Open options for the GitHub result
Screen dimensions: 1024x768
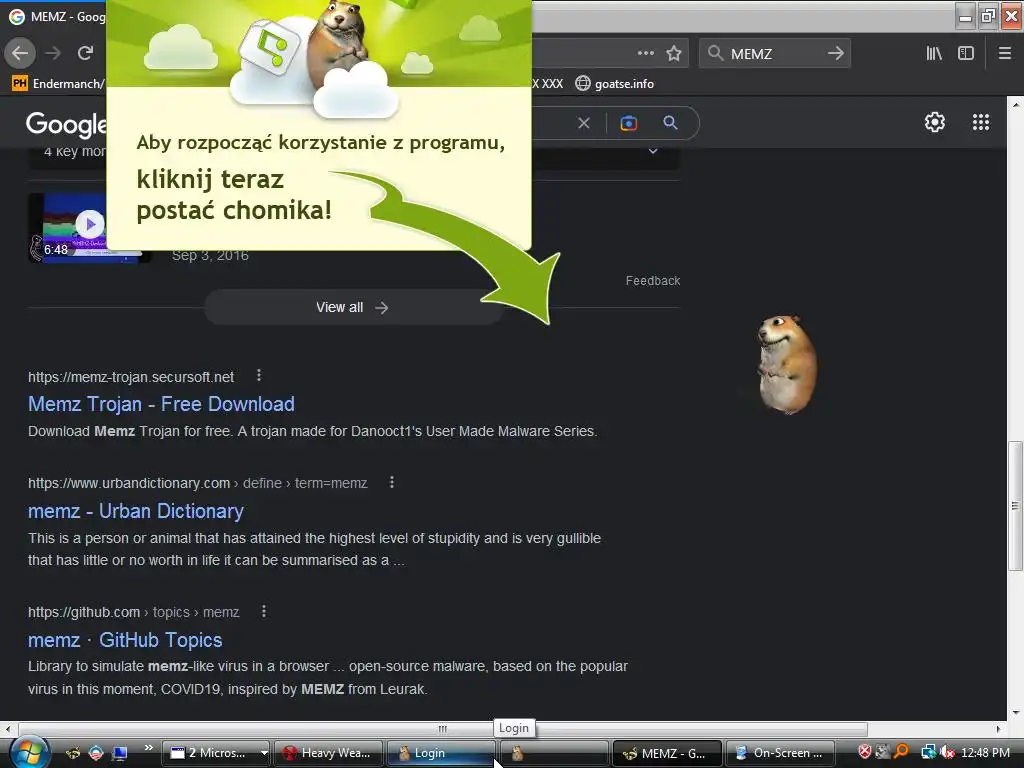263,611
